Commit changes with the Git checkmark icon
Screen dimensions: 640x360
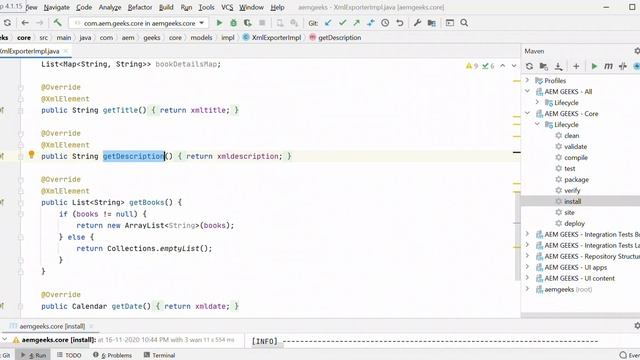342,23
